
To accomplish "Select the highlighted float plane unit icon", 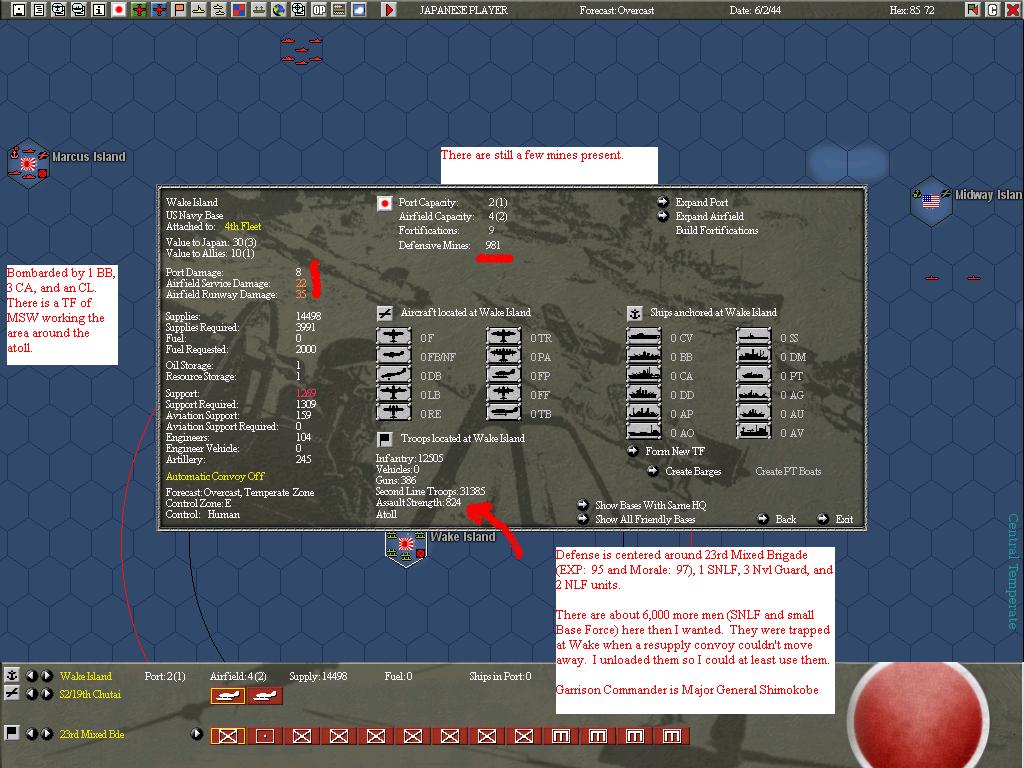I will [227, 696].
